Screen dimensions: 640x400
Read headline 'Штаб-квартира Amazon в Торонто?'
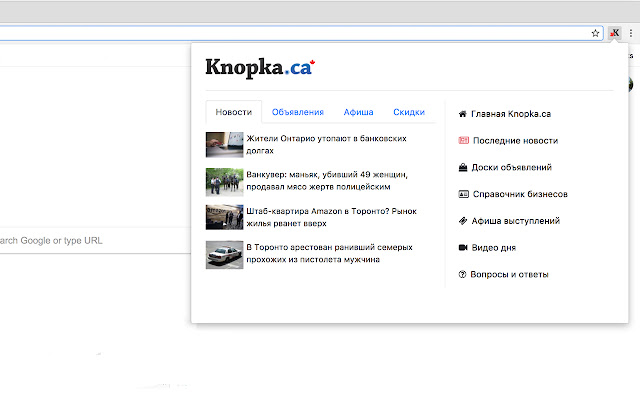point(318,211)
